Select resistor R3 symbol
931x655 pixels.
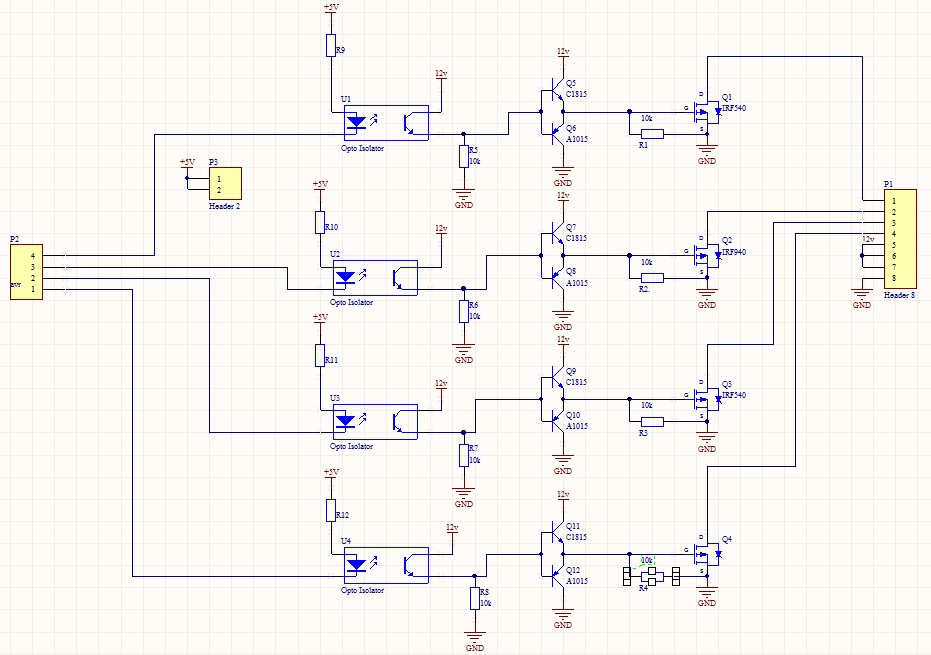[x=652, y=422]
